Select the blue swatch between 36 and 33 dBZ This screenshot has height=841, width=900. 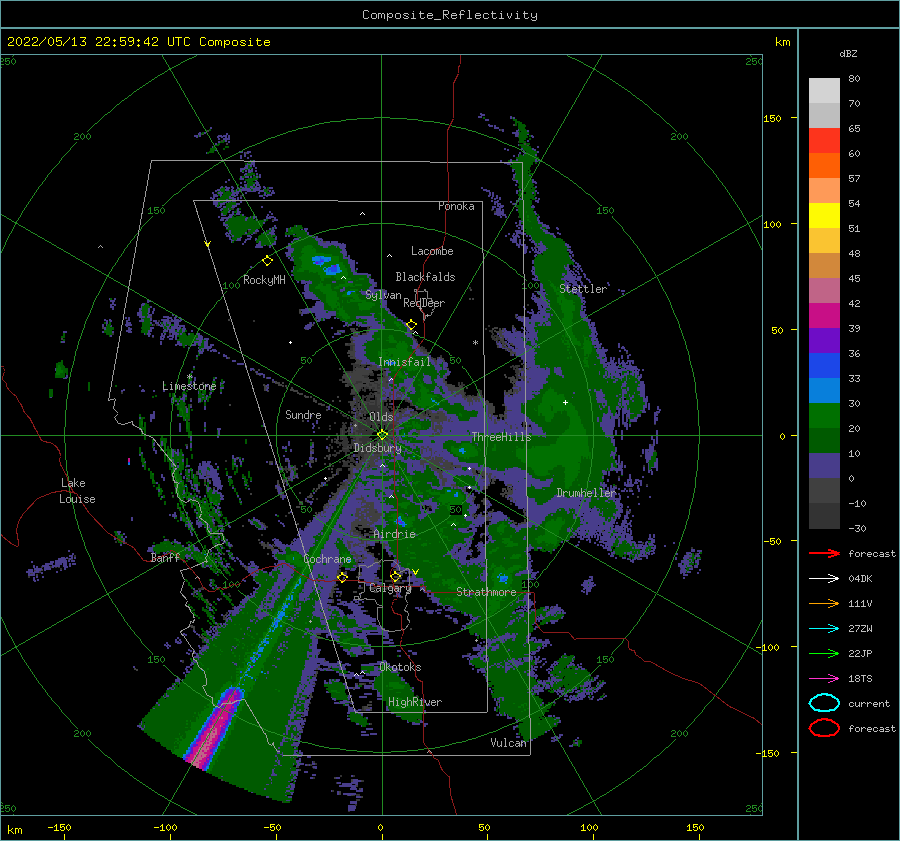[824, 365]
